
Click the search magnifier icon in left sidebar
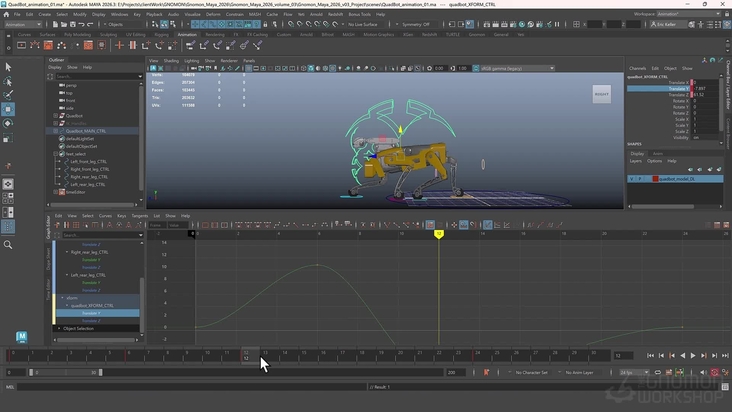tap(8, 245)
